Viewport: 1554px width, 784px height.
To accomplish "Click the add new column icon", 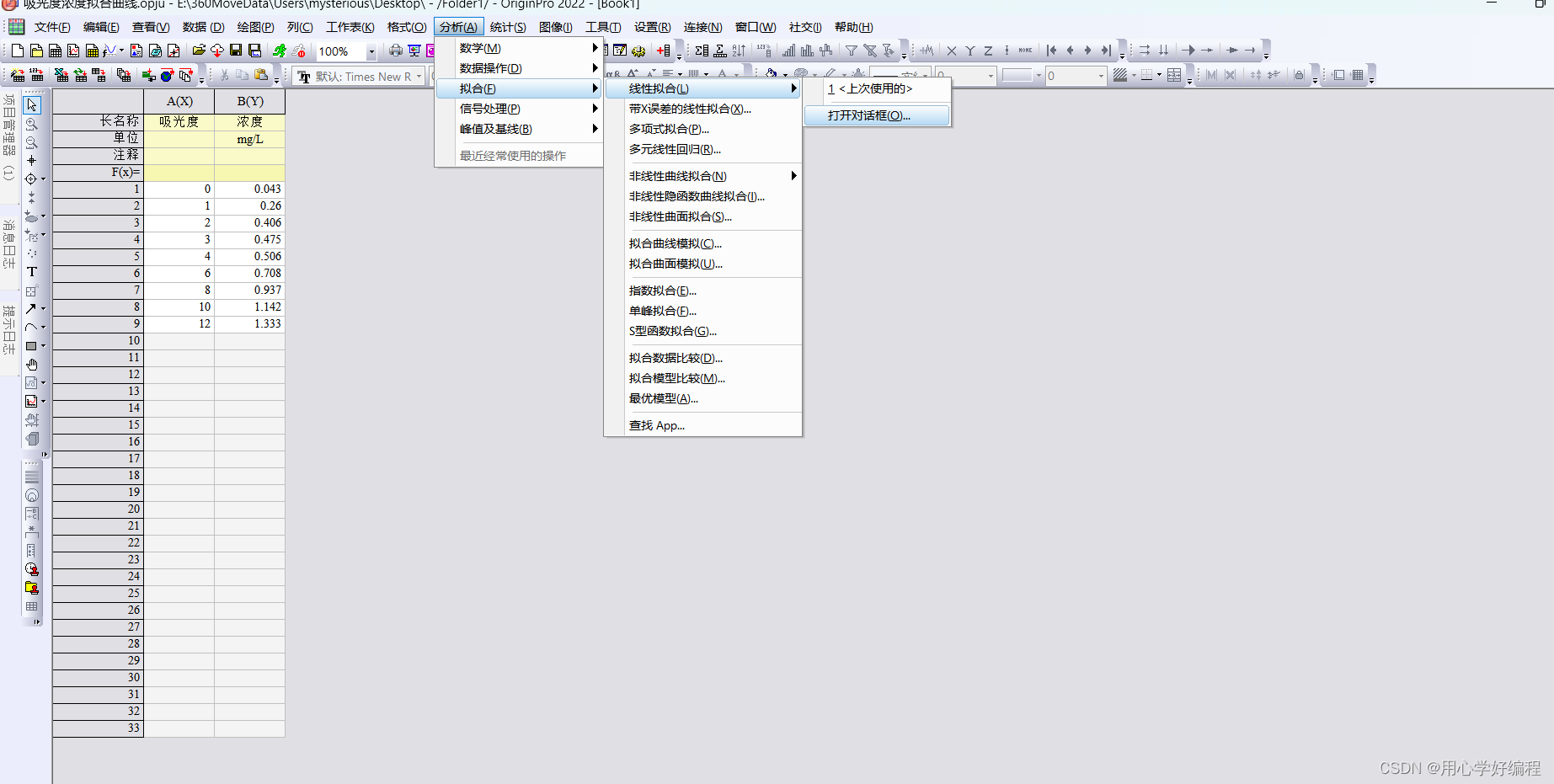I will point(664,51).
